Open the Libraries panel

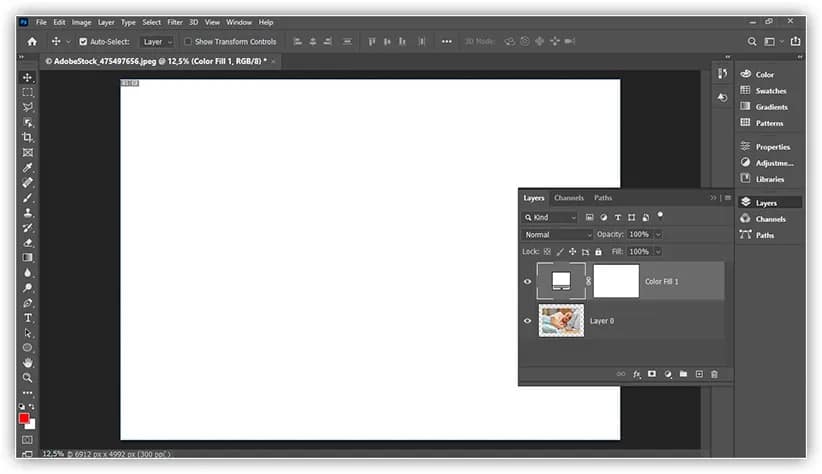tap(770, 179)
